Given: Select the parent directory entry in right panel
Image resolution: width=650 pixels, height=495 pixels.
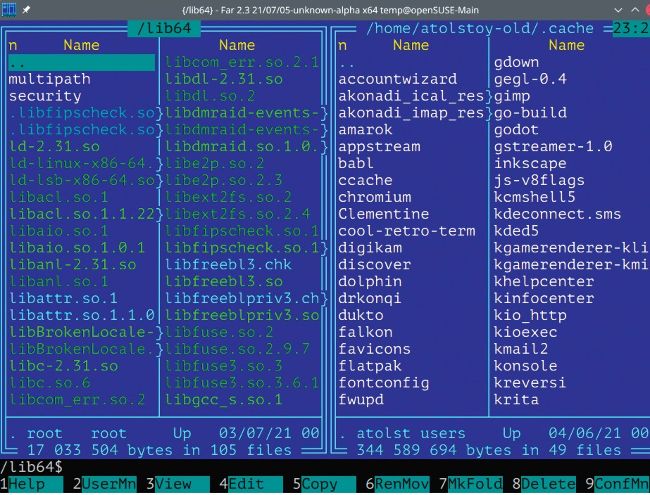Looking at the screenshot, I should tap(347, 62).
